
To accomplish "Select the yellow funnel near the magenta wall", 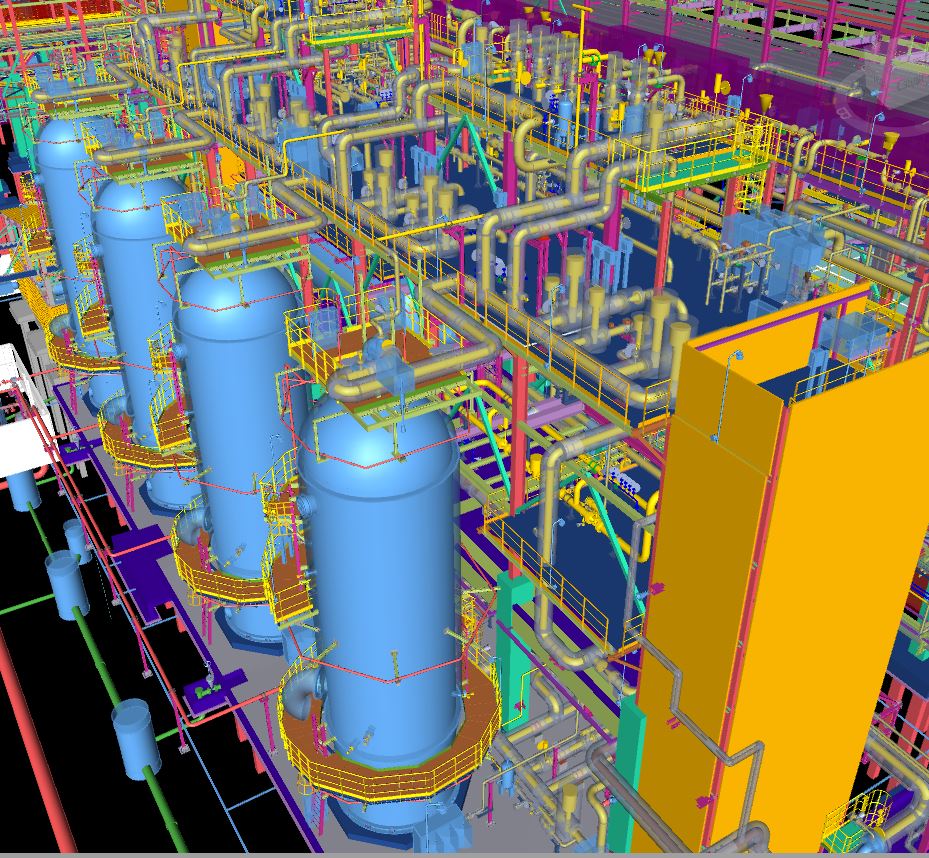I will [765, 103].
